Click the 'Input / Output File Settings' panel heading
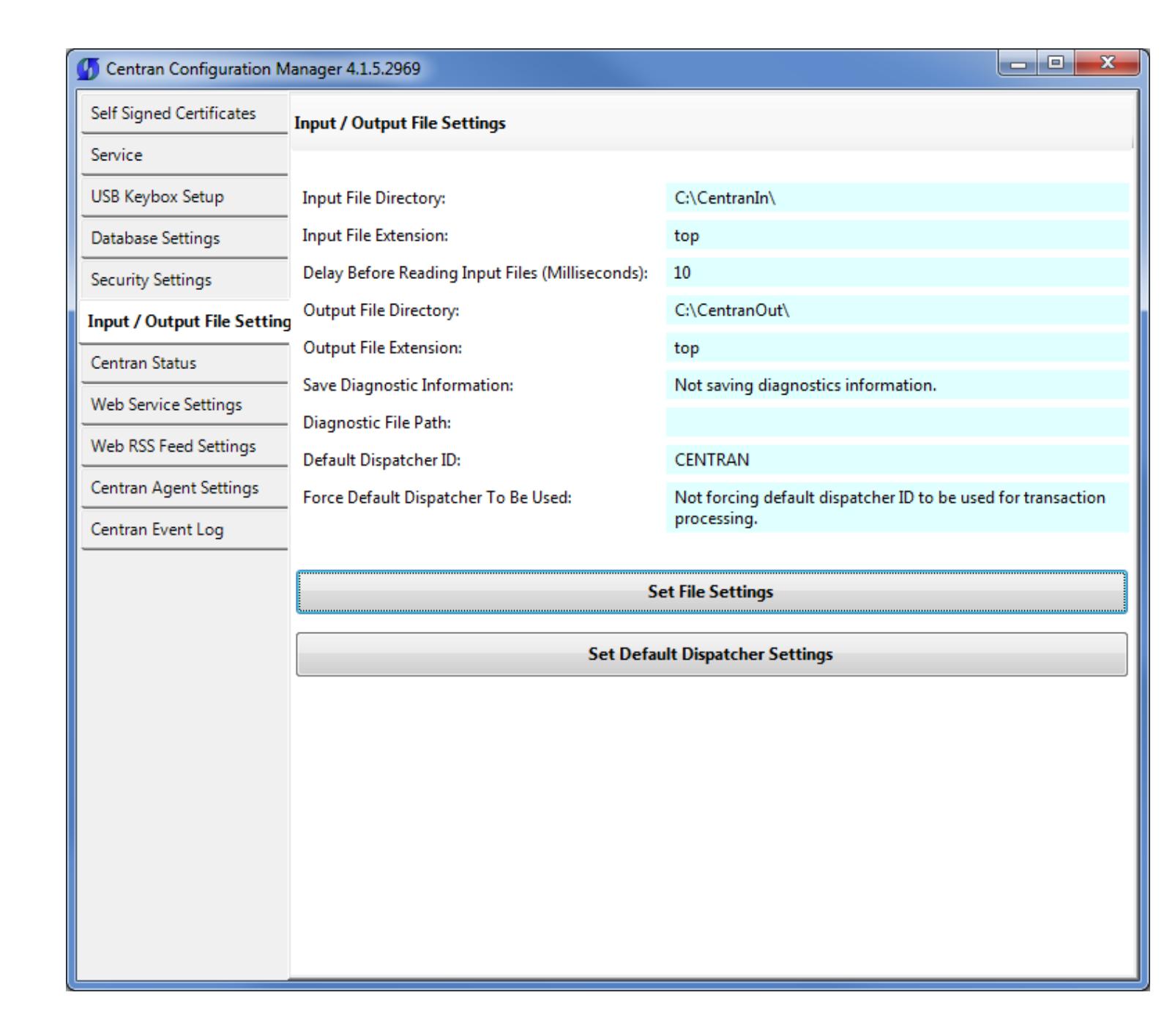 [400, 123]
